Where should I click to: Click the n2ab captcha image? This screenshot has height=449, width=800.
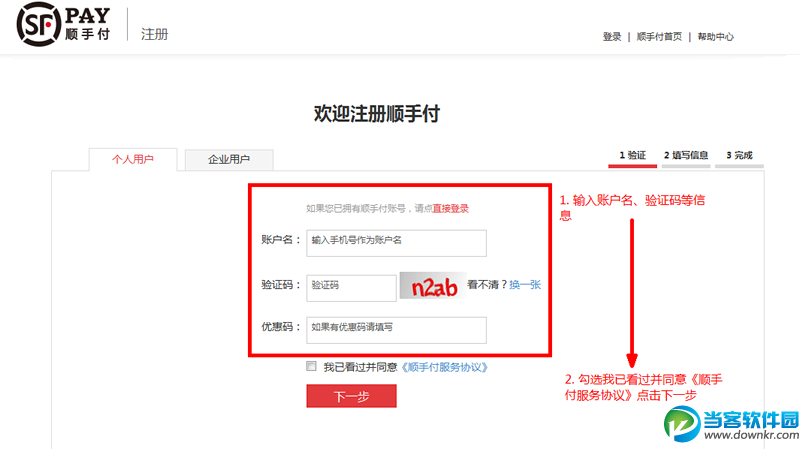coord(433,286)
